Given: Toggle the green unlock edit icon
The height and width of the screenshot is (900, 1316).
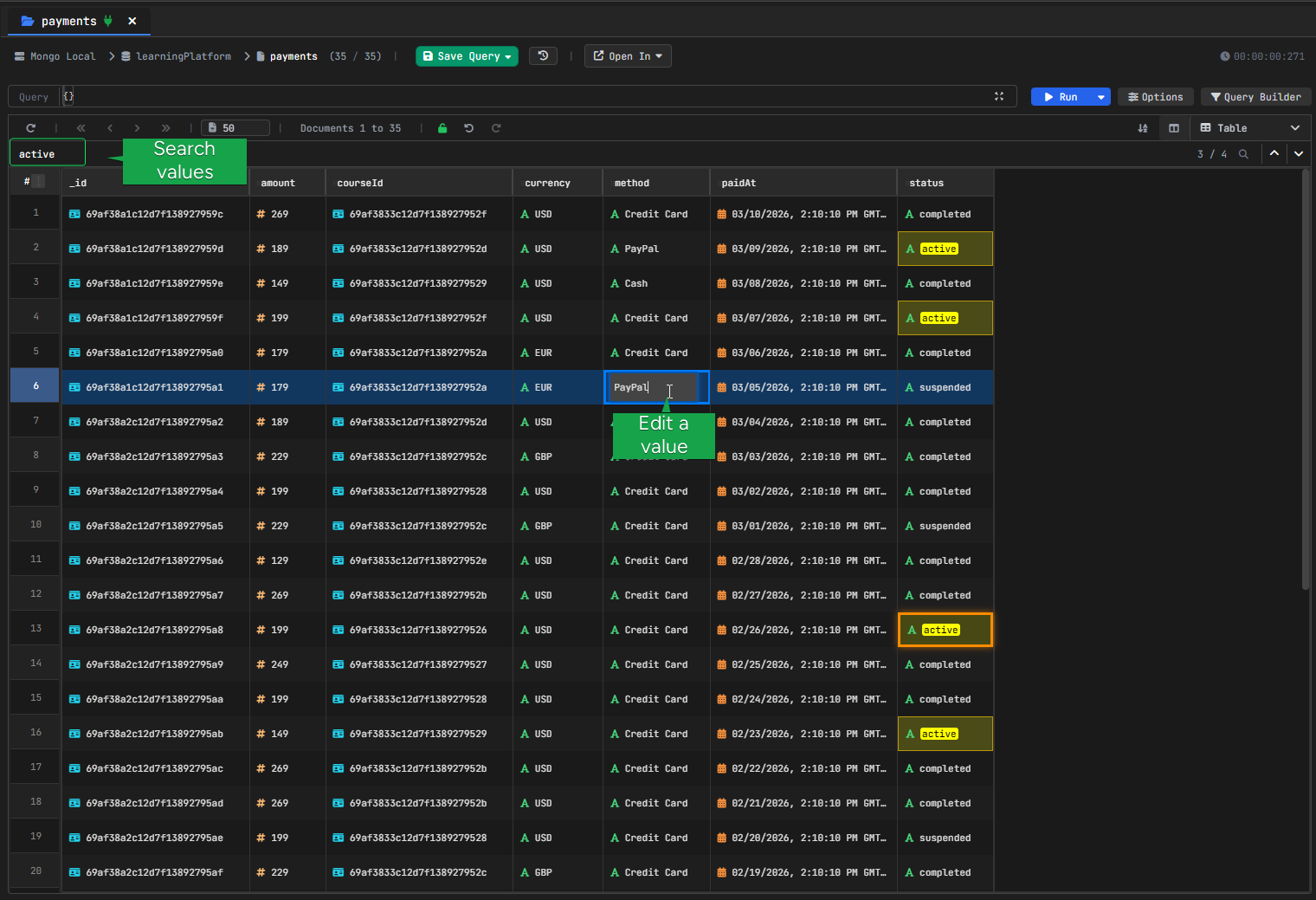Looking at the screenshot, I should (442, 128).
